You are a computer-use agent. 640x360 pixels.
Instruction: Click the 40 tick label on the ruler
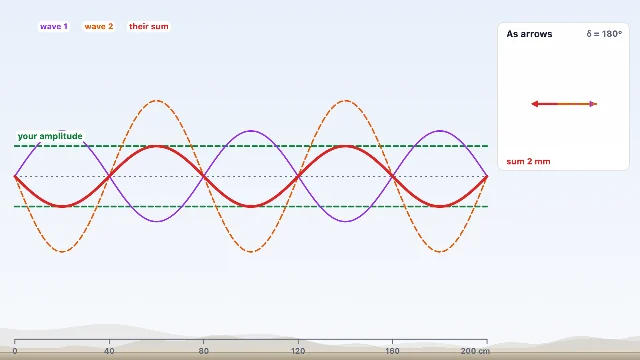[109, 351]
